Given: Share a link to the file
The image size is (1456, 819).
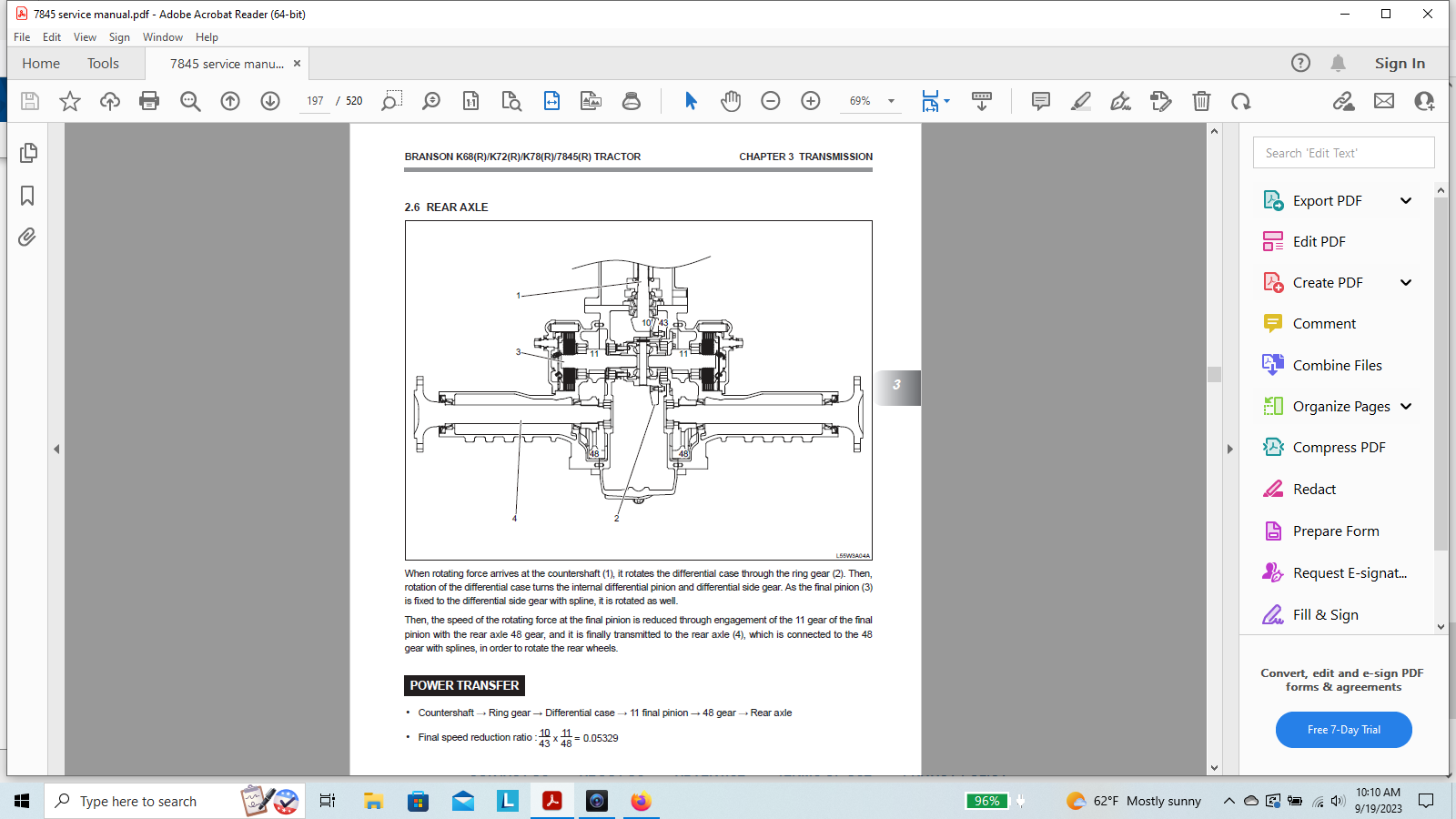Looking at the screenshot, I should coord(1344,101).
